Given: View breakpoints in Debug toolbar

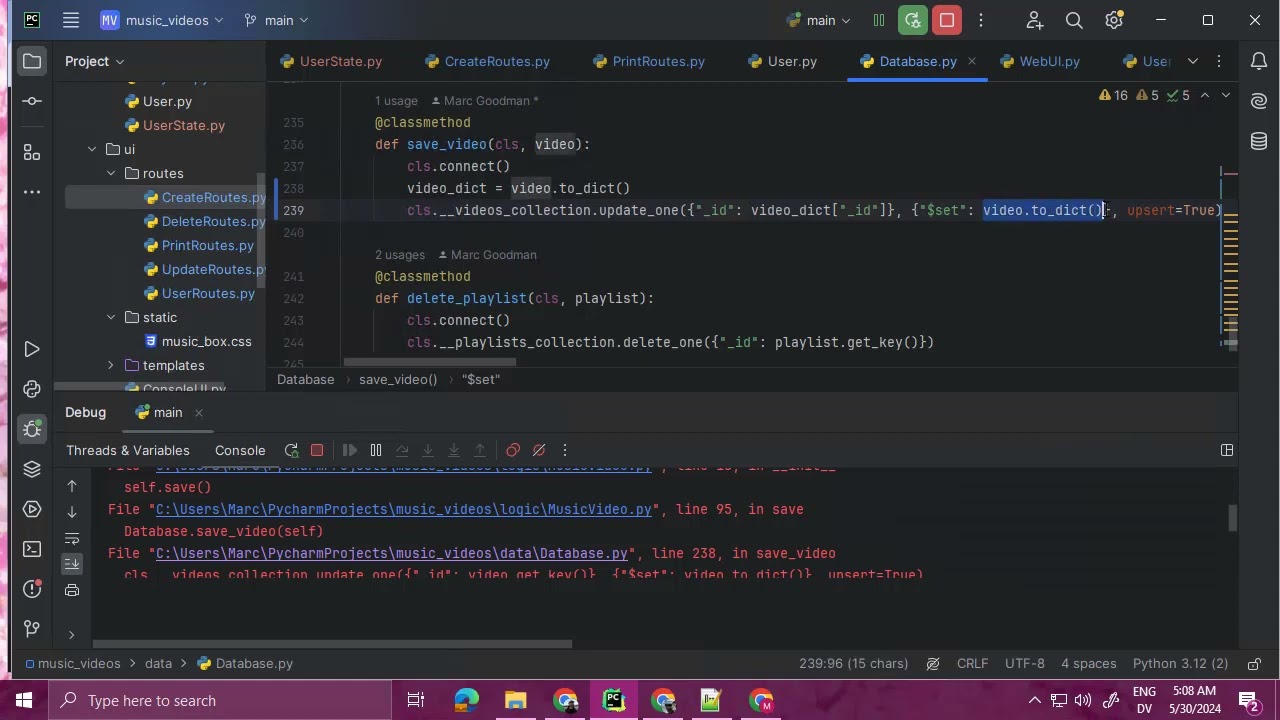Looking at the screenshot, I should (x=512, y=450).
